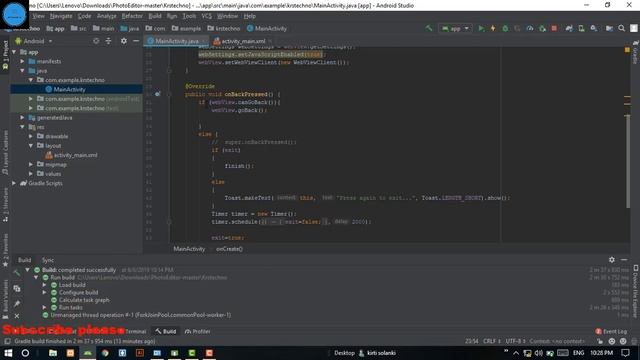The height and width of the screenshot is (360, 640).
Task: Select MainActivity in project tree
Action: pos(69,89)
